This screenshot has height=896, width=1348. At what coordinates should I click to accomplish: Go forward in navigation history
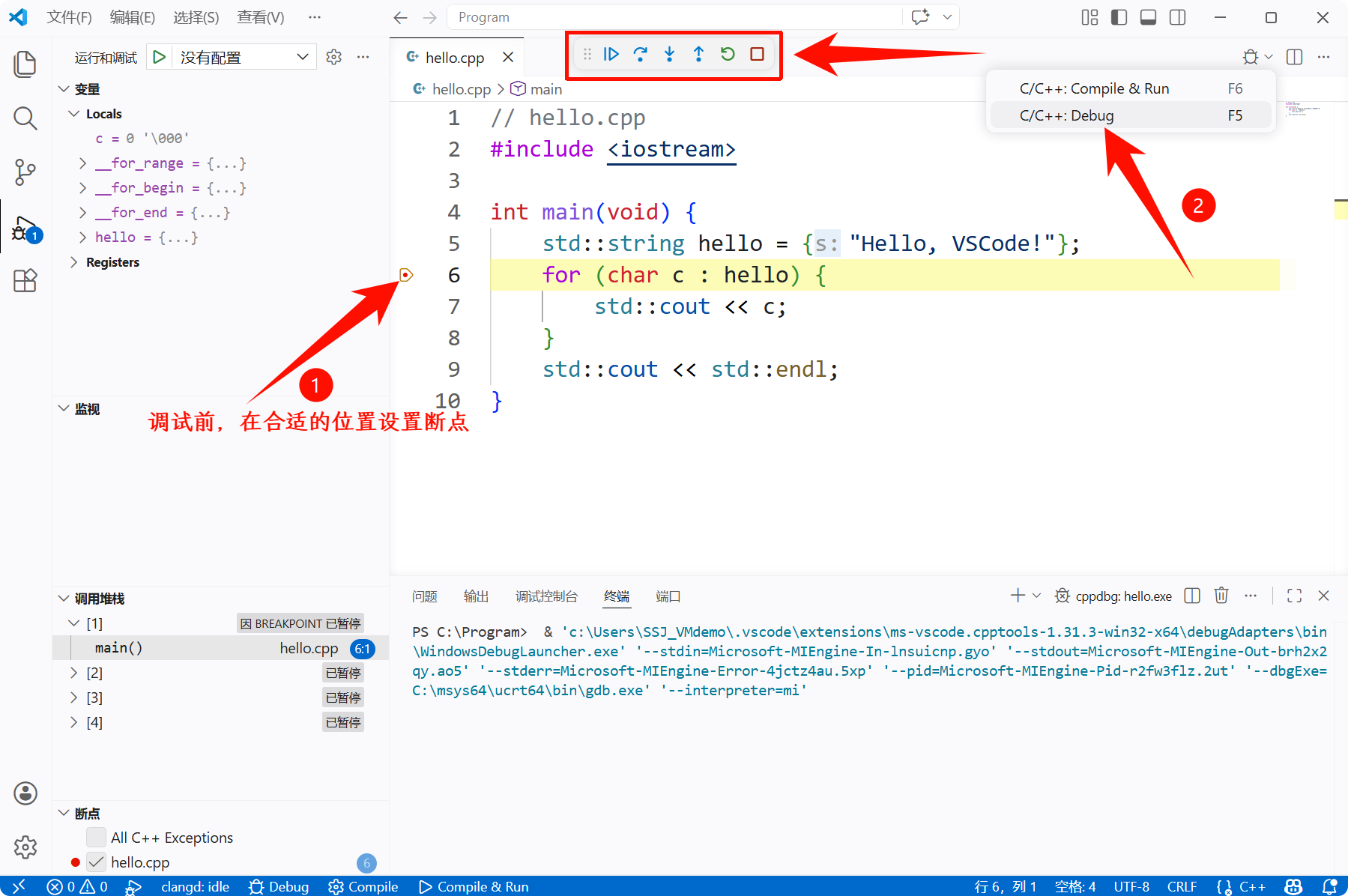tap(429, 17)
